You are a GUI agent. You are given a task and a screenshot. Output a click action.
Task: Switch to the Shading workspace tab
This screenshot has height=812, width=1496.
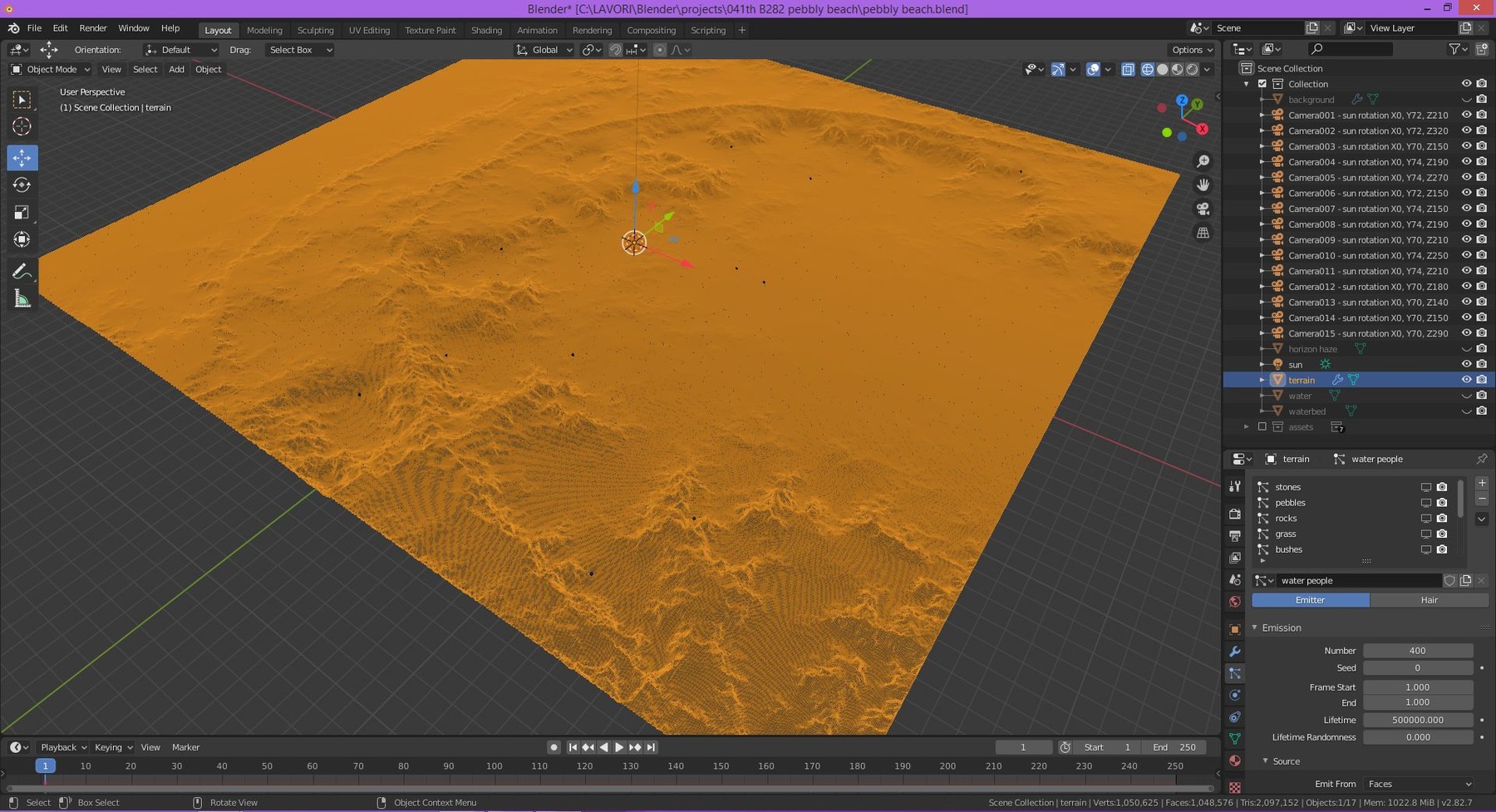coord(487,30)
